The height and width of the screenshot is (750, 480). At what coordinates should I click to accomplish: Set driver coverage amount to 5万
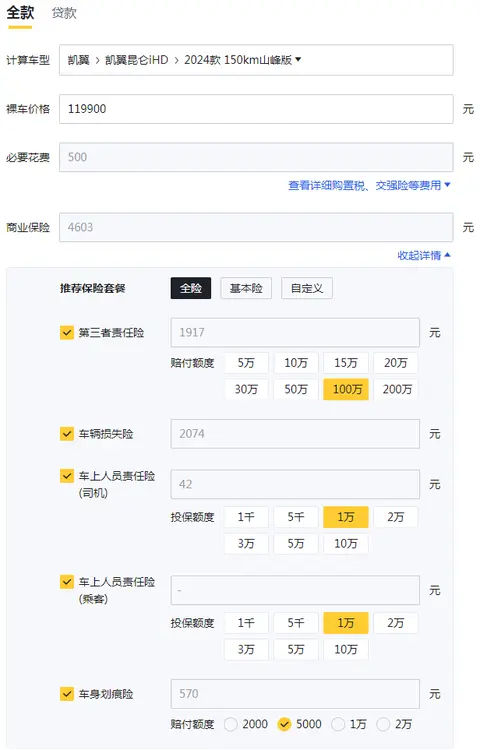296,543
